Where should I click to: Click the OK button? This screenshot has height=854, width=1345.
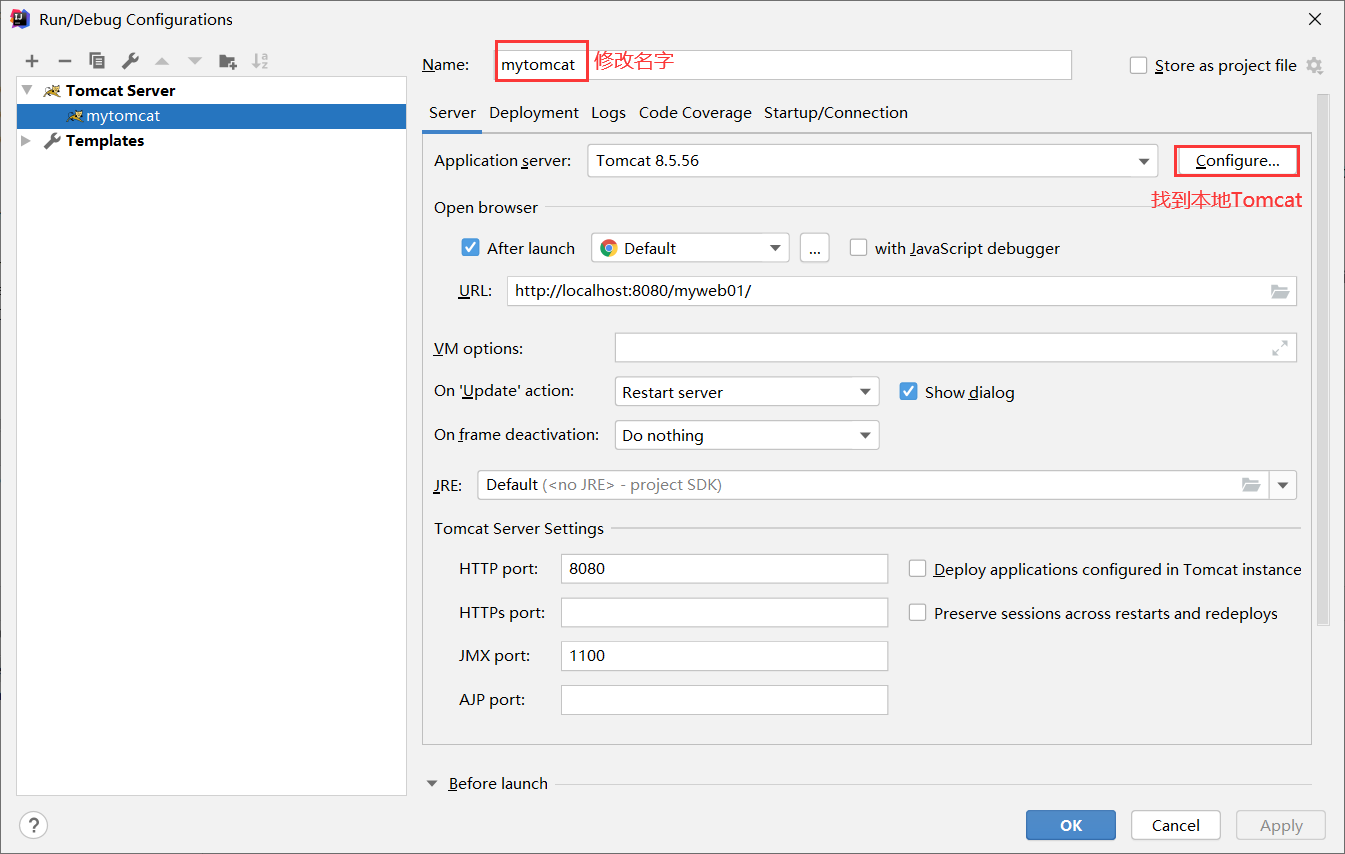pos(1071,825)
